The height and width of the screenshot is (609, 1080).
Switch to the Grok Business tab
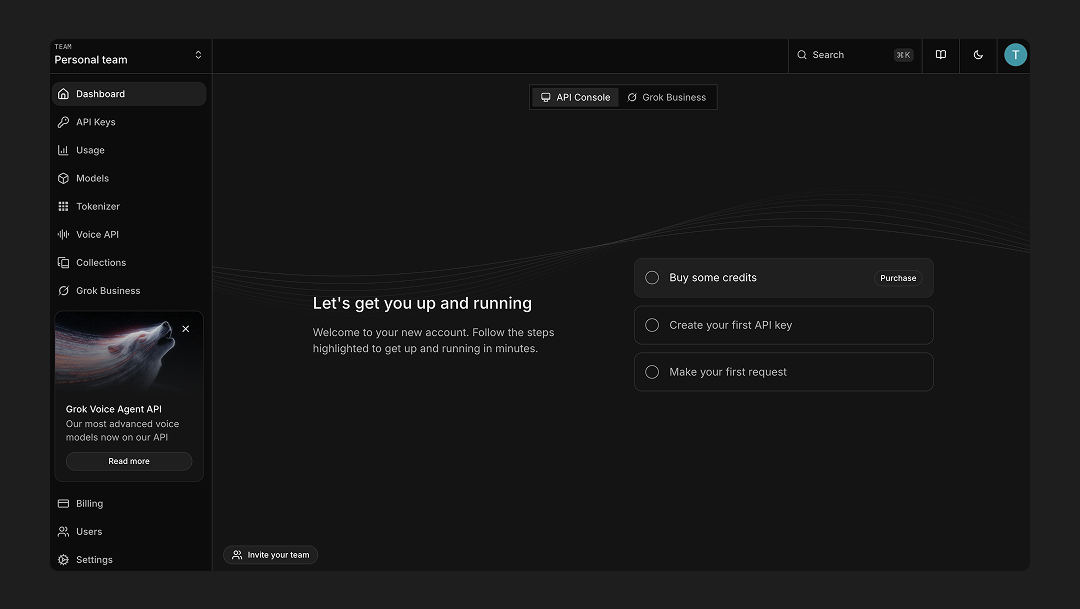[667, 97]
